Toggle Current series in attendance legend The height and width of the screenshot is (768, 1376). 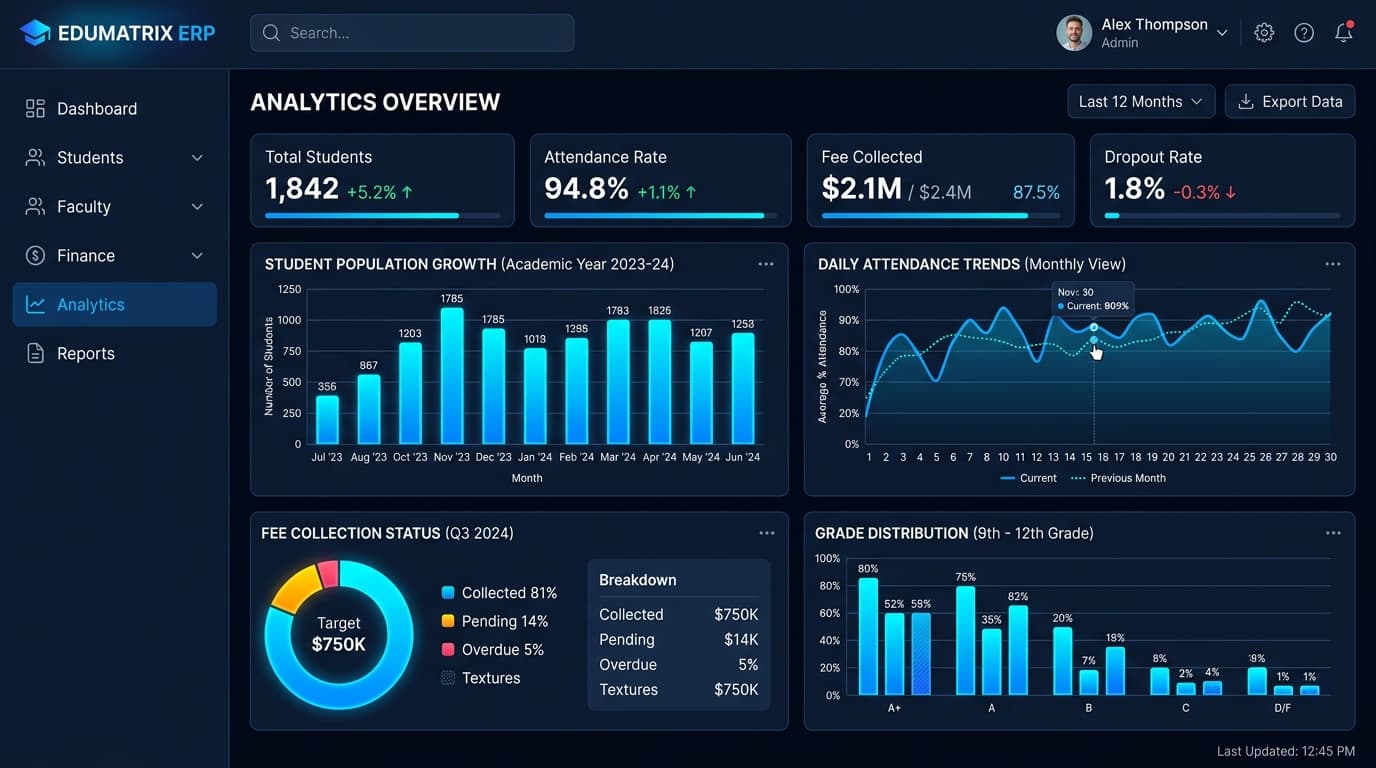[1028, 478]
